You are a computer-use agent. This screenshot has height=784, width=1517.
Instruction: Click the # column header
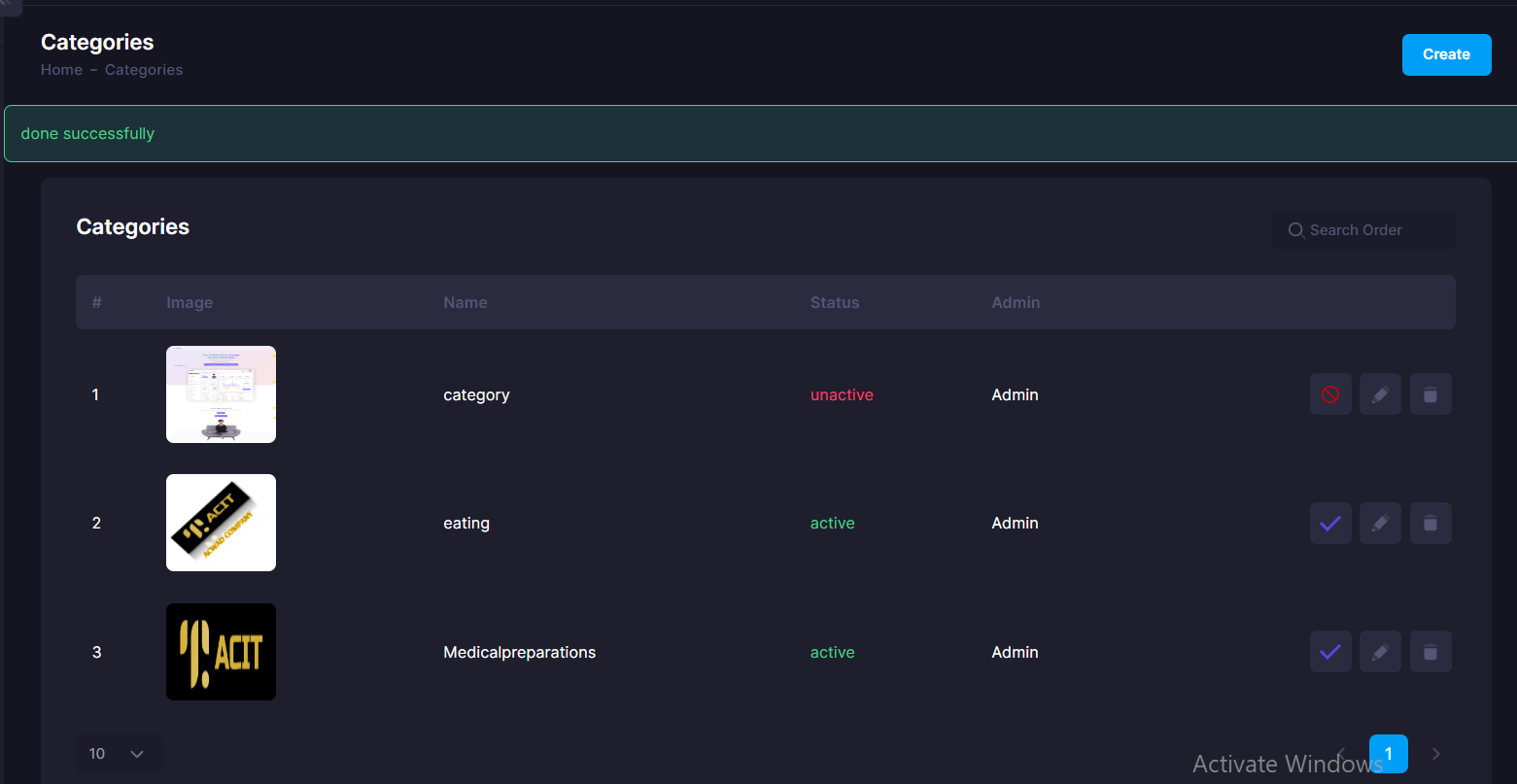pyautogui.click(x=96, y=302)
